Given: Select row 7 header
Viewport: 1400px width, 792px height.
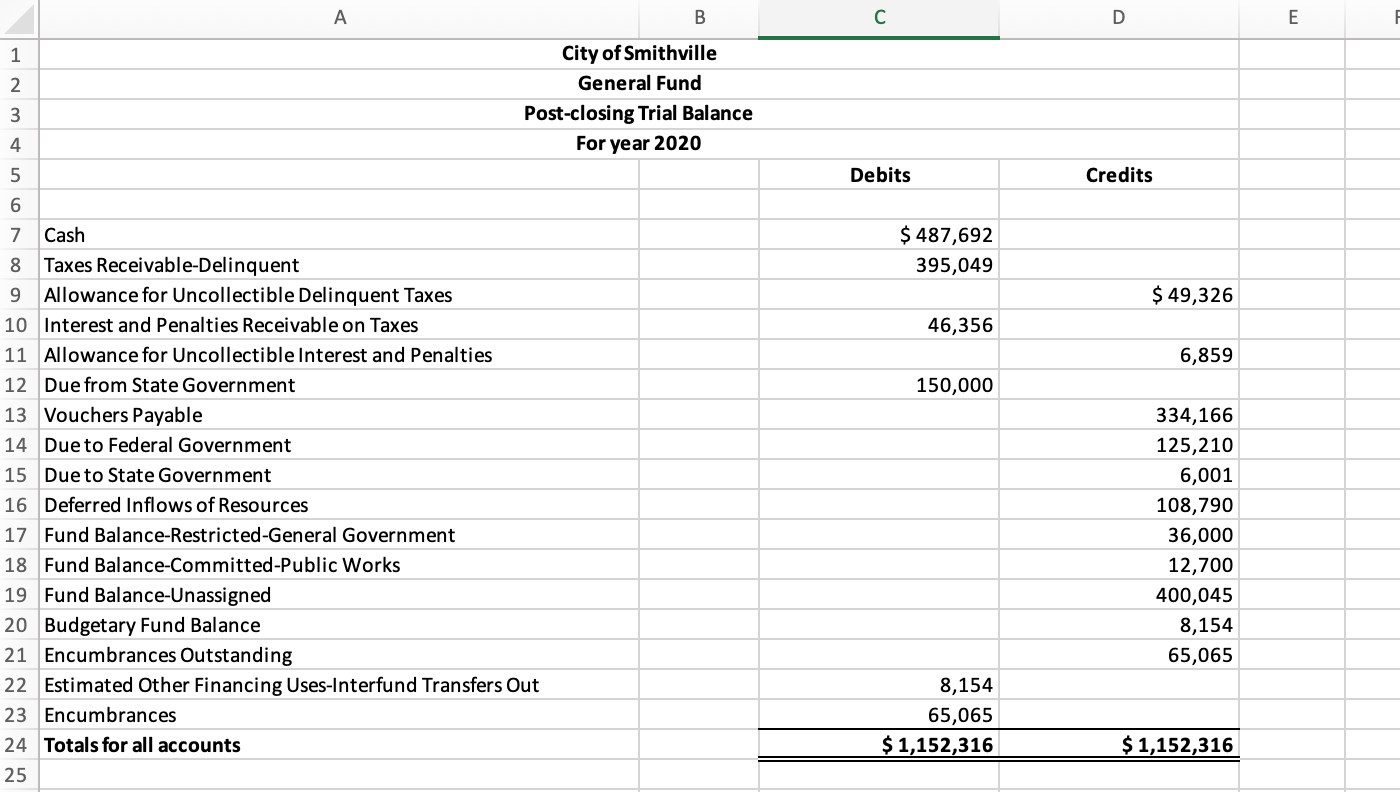Looking at the screenshot, I should click(19, 235).
